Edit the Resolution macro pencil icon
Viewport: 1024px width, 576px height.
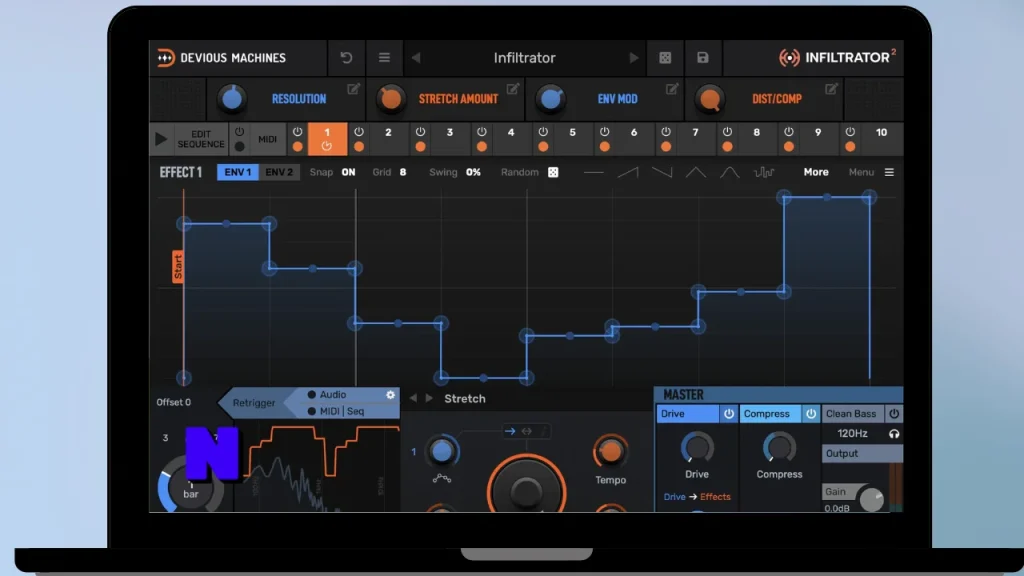353,89
